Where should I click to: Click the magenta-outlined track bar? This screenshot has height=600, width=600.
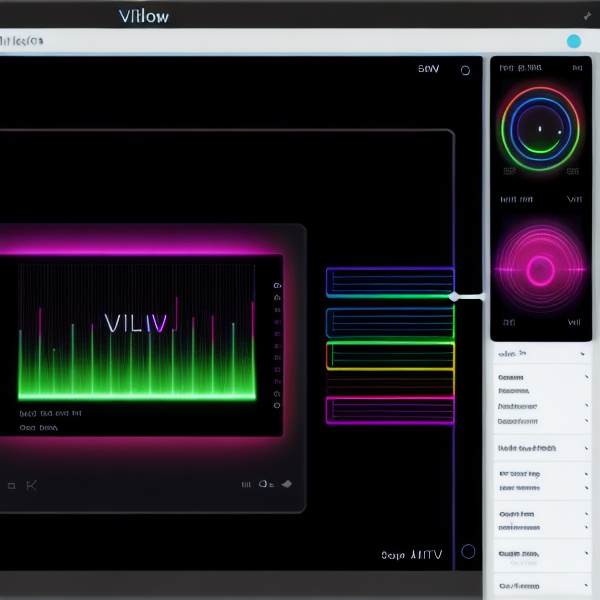coord(390,410)
